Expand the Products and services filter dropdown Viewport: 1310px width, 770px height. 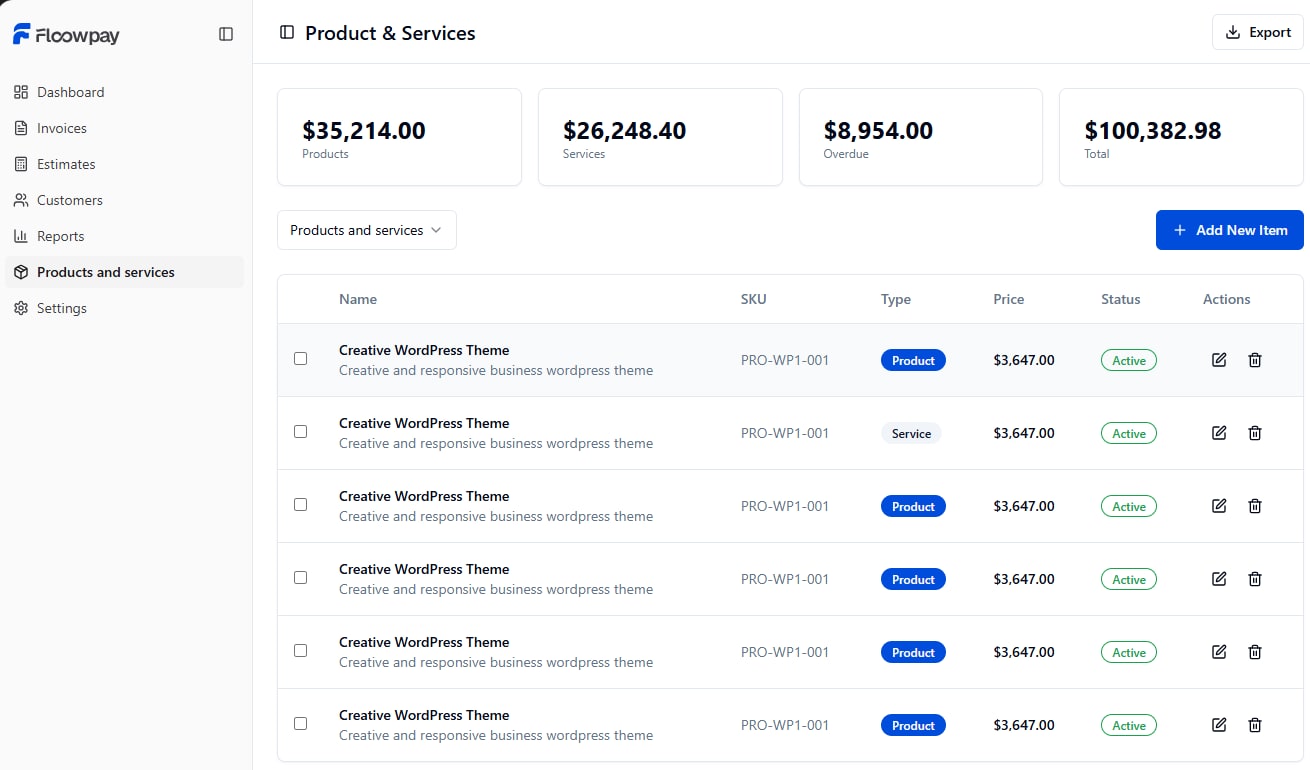(367, 230)
